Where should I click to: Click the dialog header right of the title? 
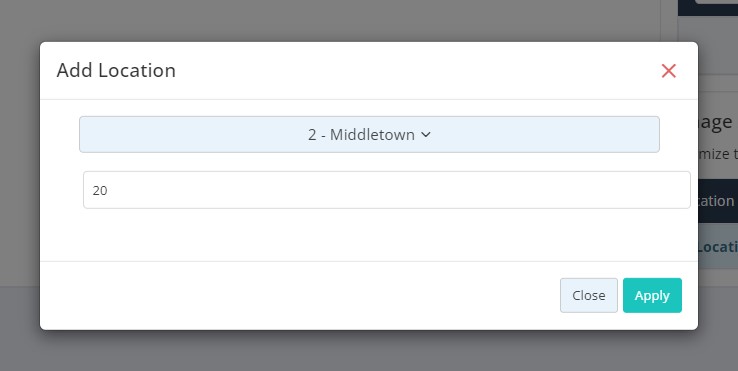pyautogui.click(x=414, y=71)
